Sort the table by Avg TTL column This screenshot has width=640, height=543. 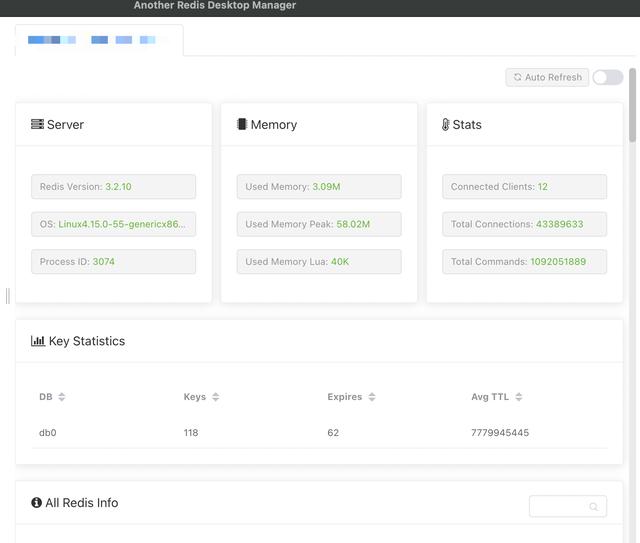tap(519, 397)
